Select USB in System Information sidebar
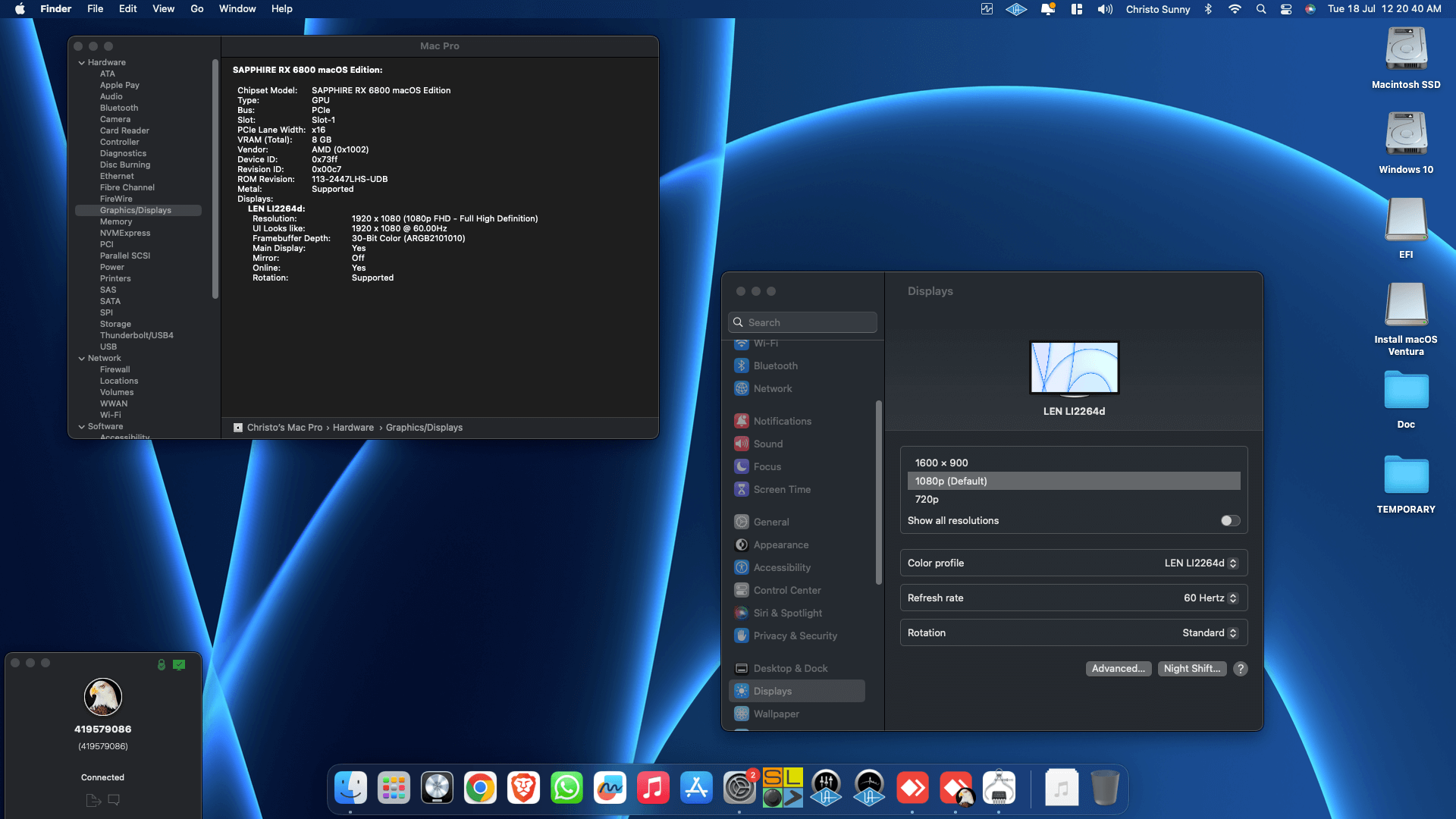The image size is (1456, 819). tap(108, 347)
